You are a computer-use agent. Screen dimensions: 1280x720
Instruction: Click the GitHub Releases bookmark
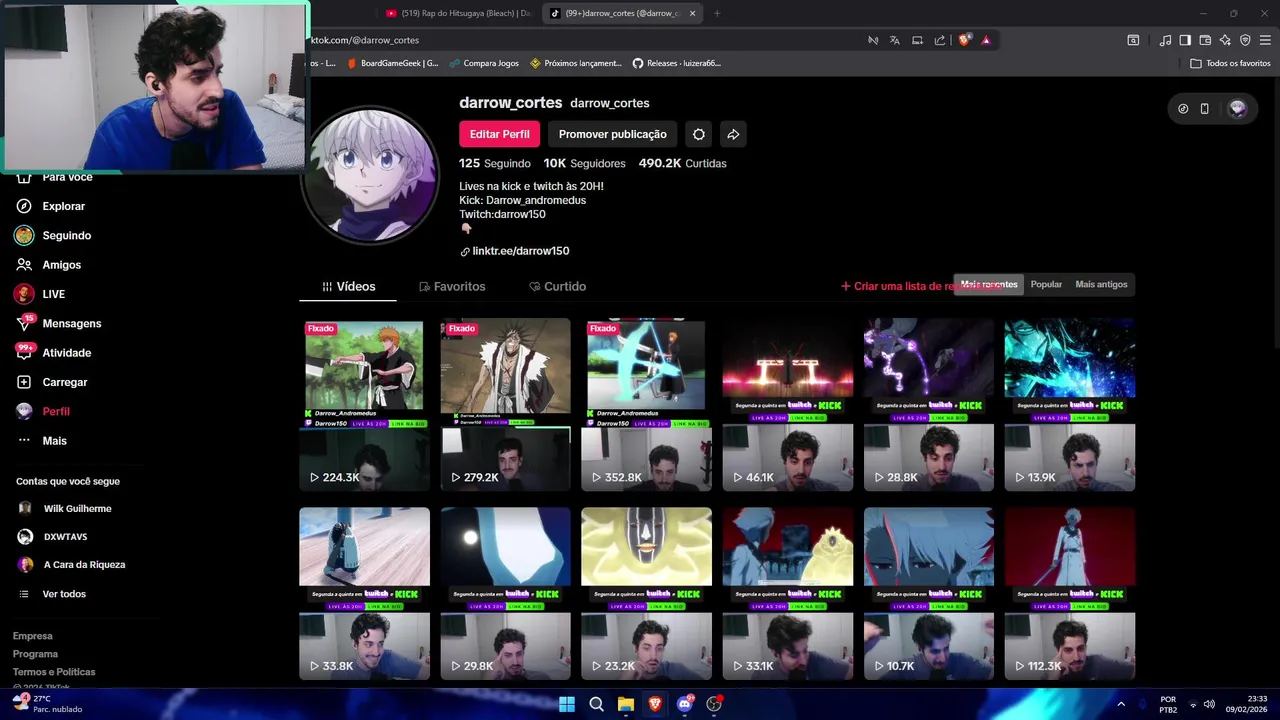pos(676,63)
